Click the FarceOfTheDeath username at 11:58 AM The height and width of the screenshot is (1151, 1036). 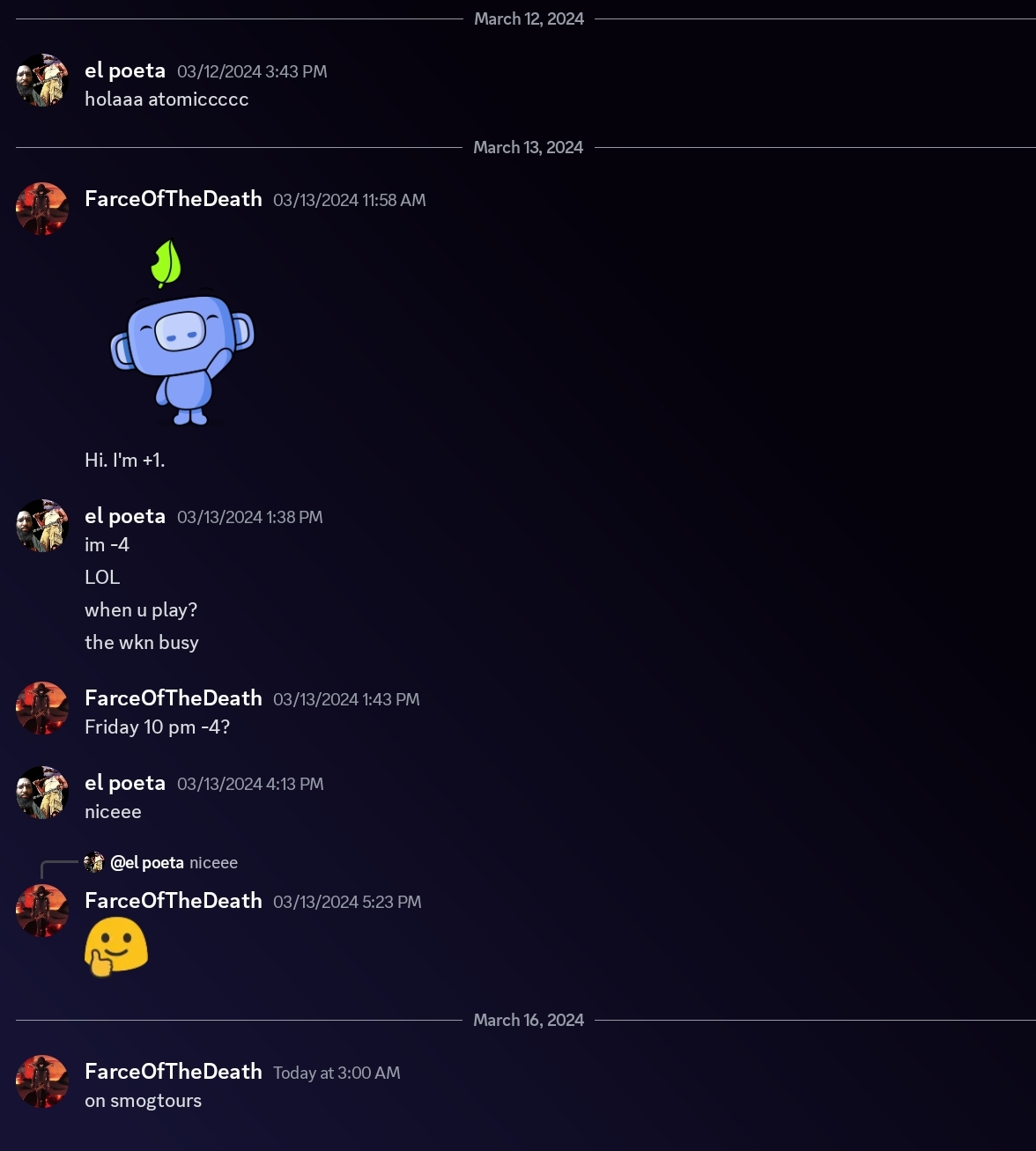(x=174, y=199)
